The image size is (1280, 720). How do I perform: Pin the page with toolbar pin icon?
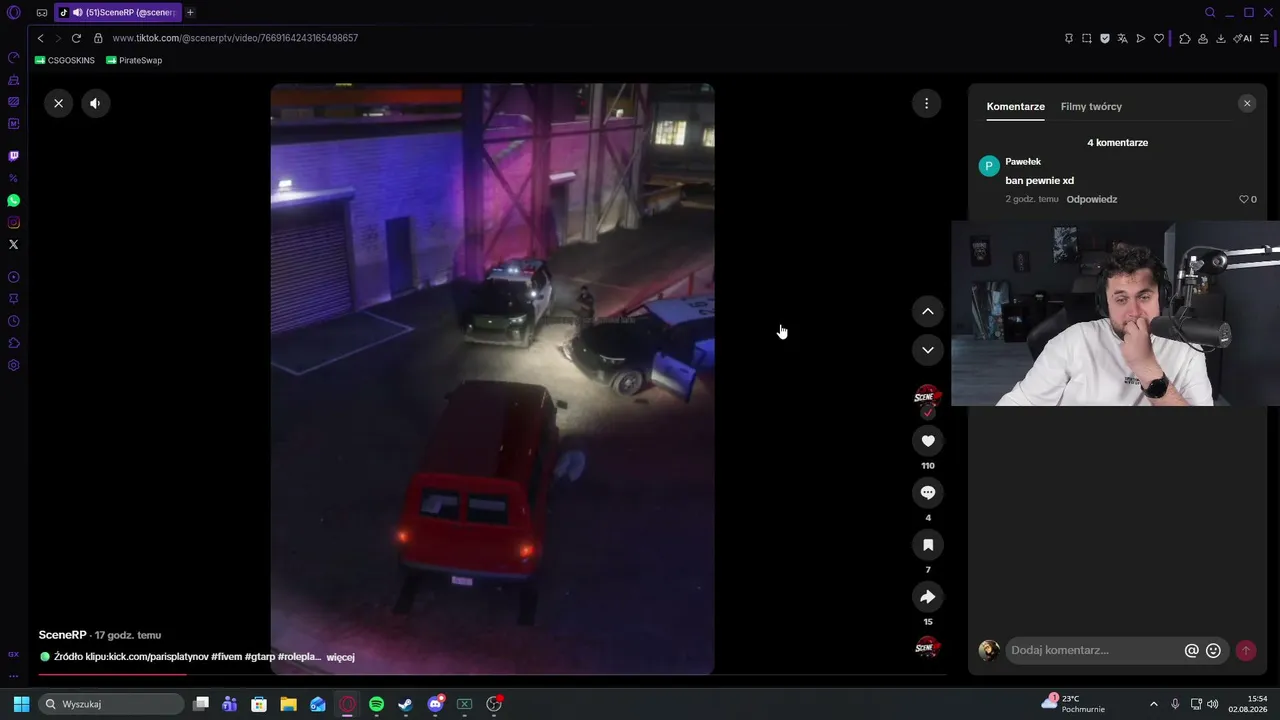tap(1069, 38)
